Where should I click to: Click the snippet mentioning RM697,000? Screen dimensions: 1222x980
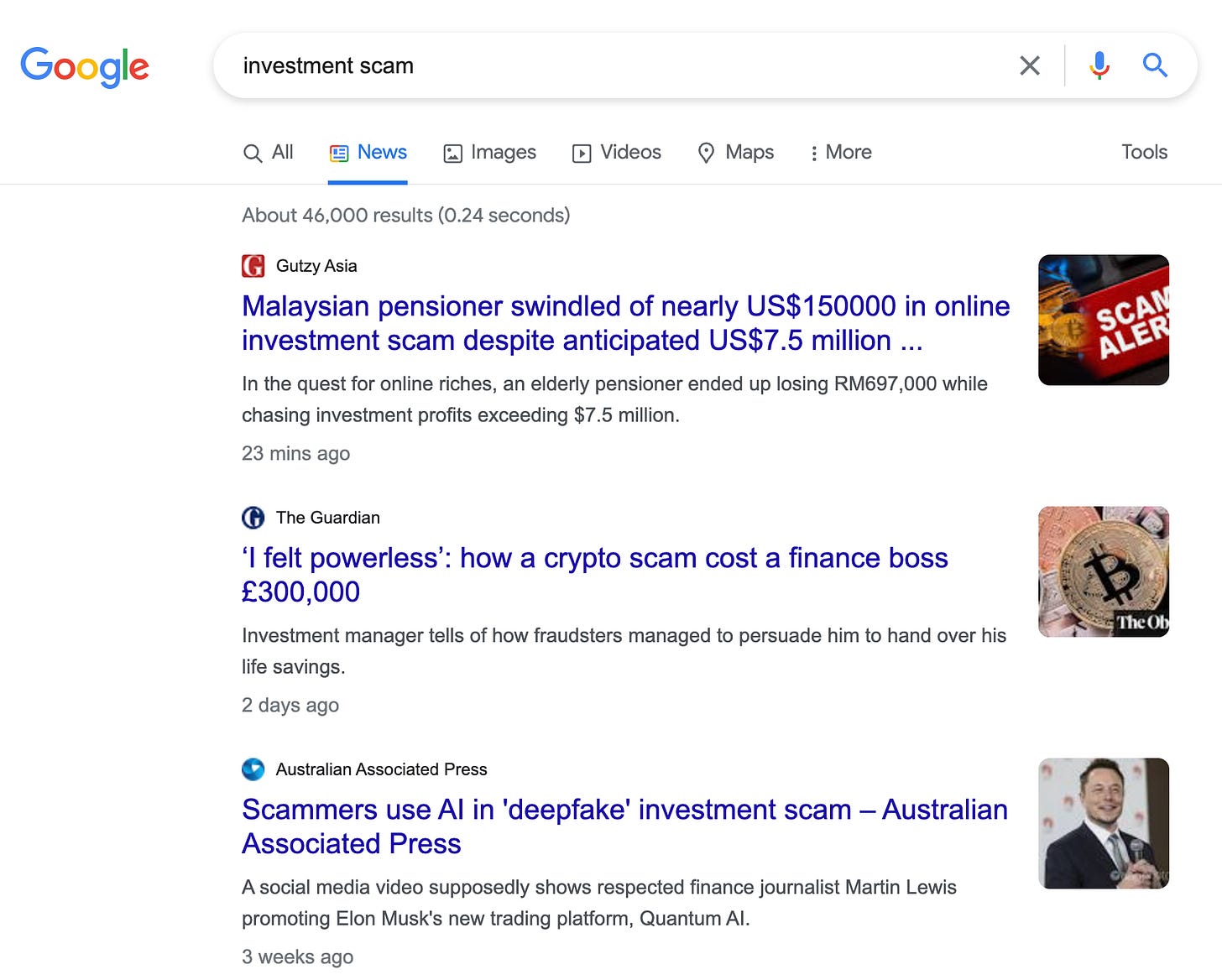pyautogui.click(x=614, y=399)
